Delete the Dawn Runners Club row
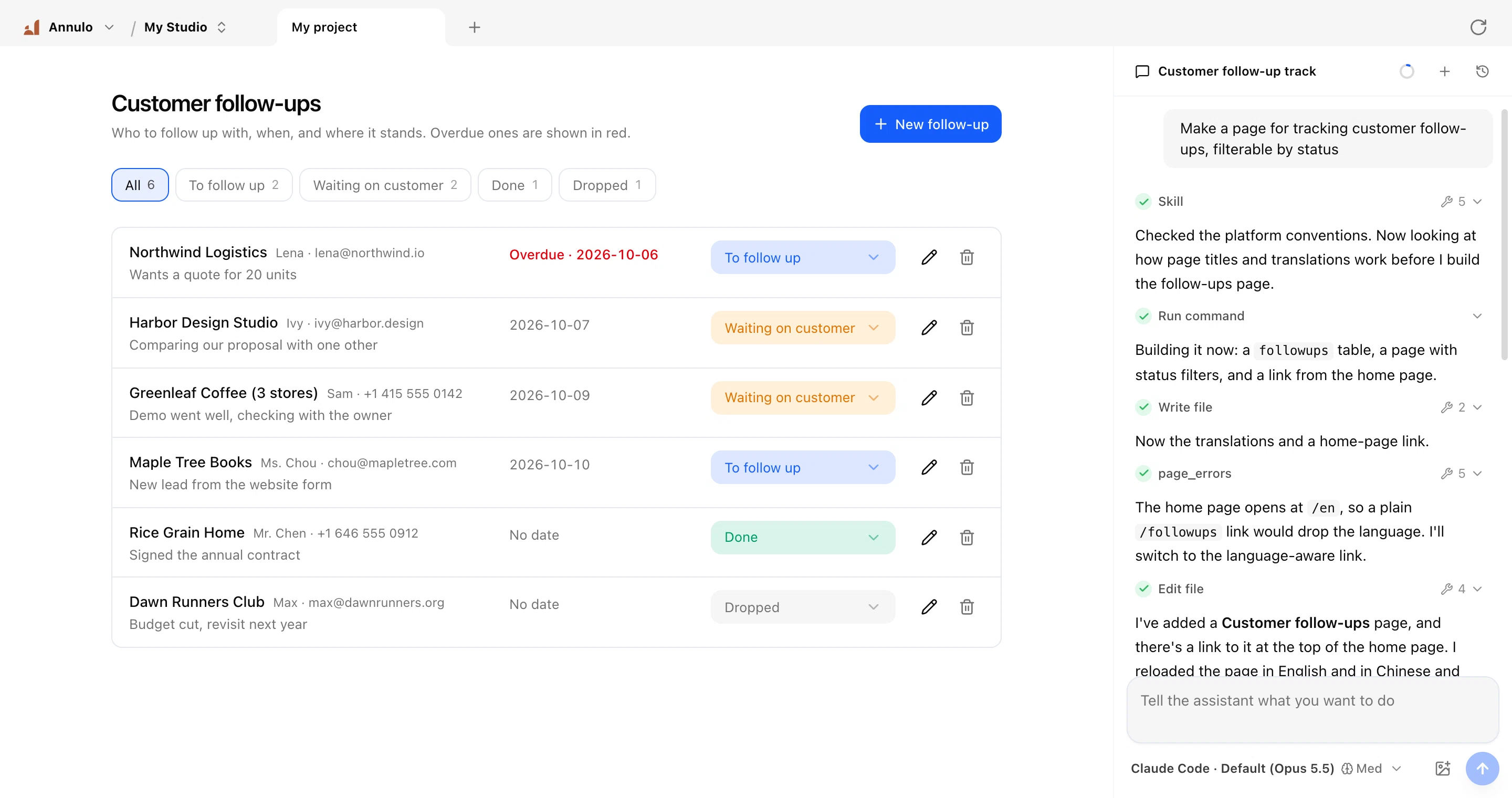 pyautogui.click(x=967, y=607)
